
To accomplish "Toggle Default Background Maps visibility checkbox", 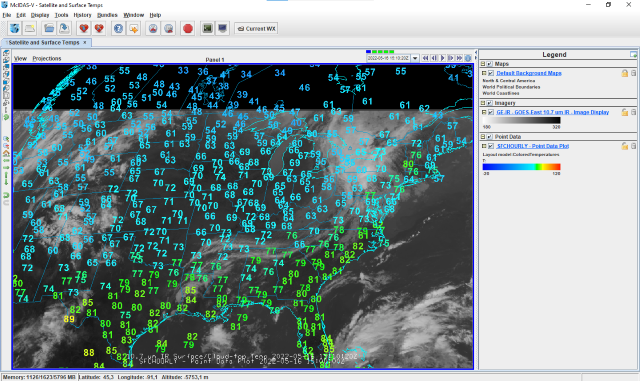I will coord(491,73).
